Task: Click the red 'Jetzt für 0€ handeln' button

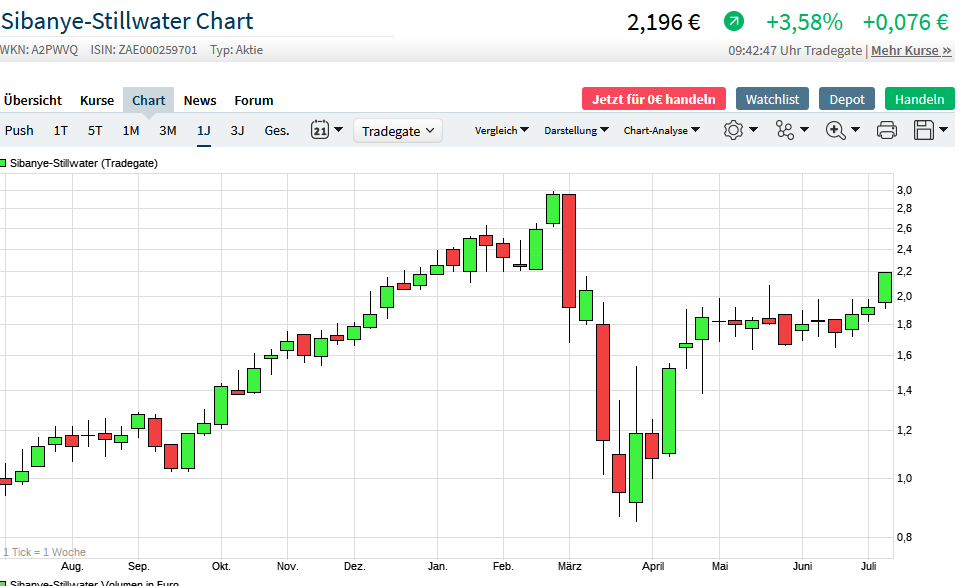Action: click(x=653, y=99)
